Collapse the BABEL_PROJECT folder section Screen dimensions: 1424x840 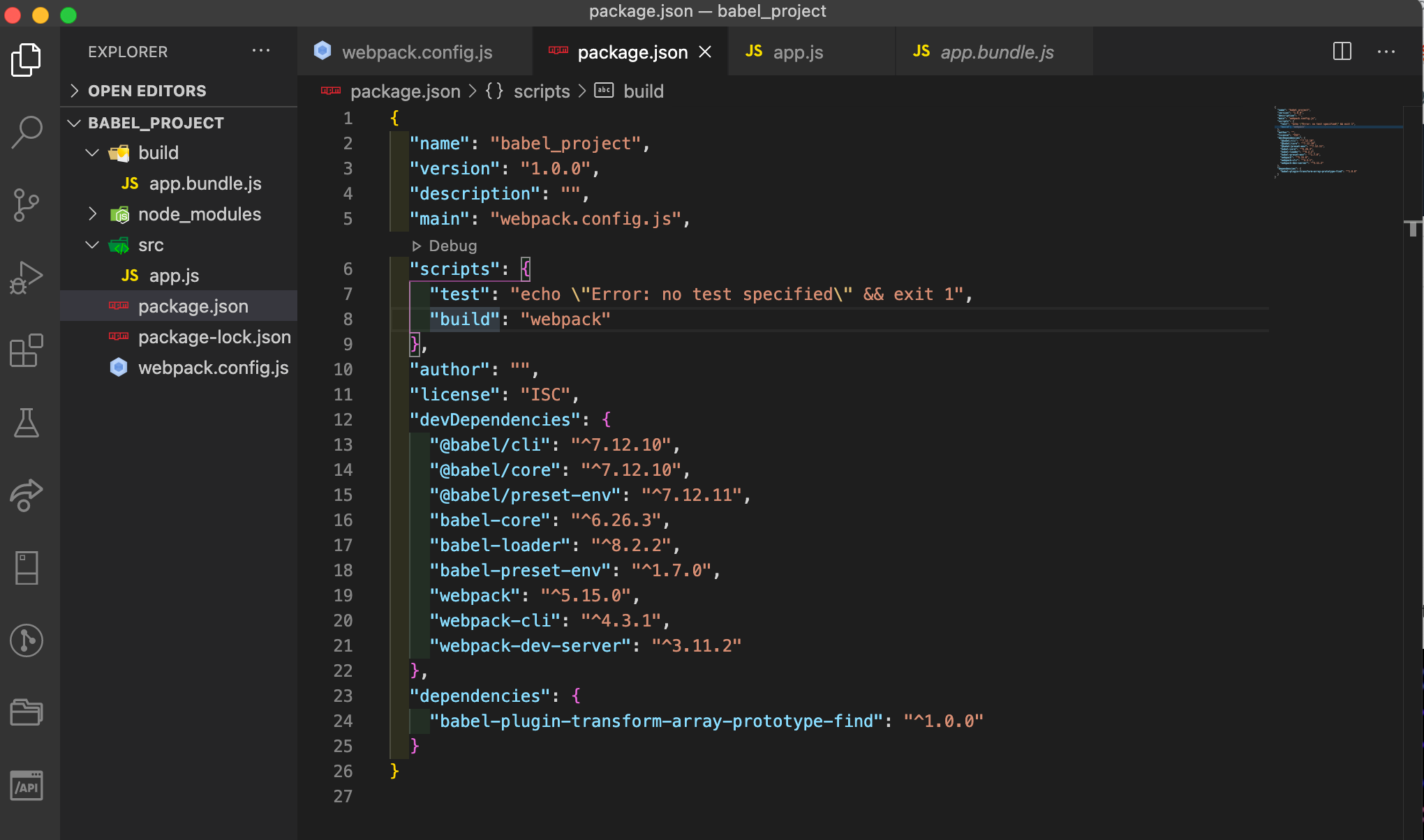click(75, 123)
